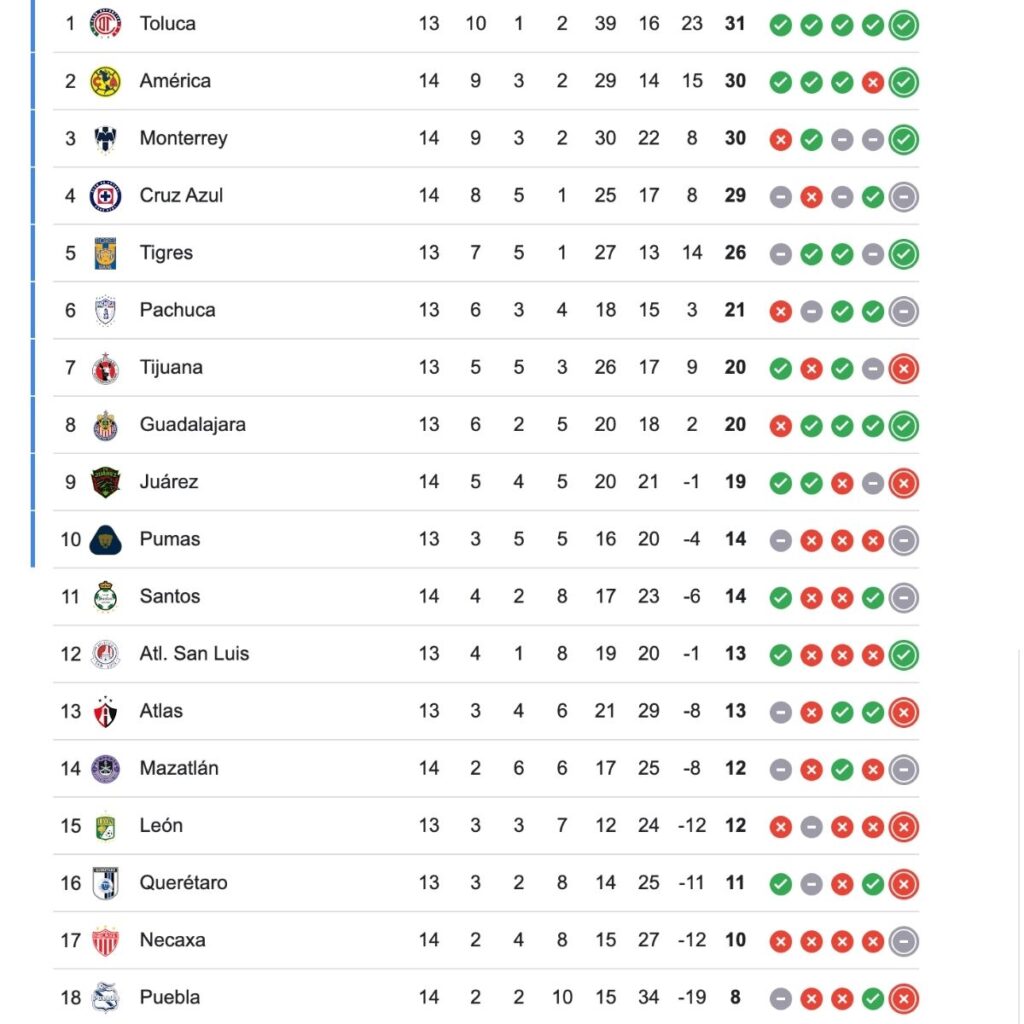The image size is (1024, 1024).
Task: Click the Atlas team logo
Action: [105, 711]
